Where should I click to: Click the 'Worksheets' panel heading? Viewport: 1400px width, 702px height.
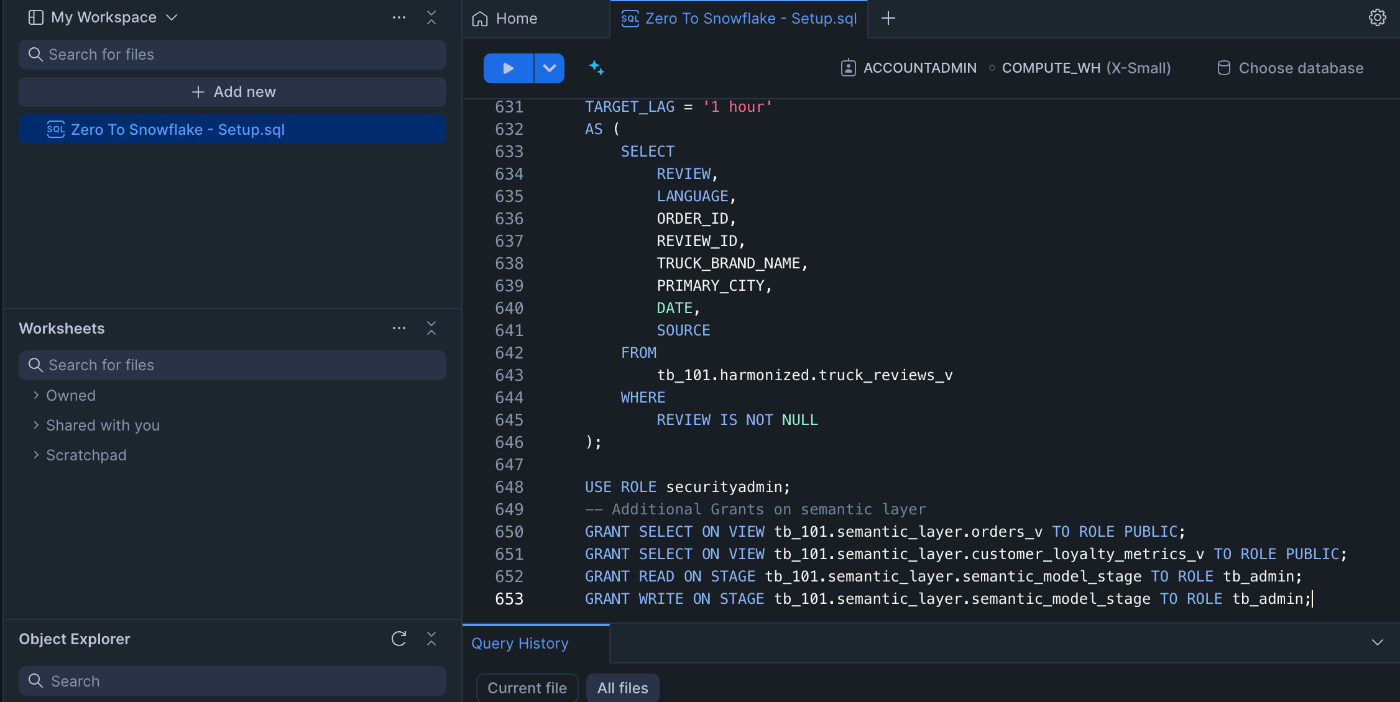pos(62,328)
